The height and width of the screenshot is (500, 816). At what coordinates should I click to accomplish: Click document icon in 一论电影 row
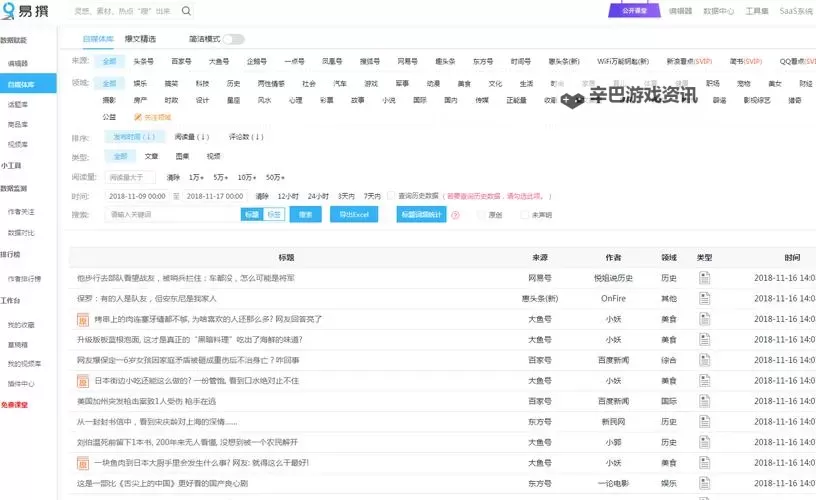pos(704,483)
